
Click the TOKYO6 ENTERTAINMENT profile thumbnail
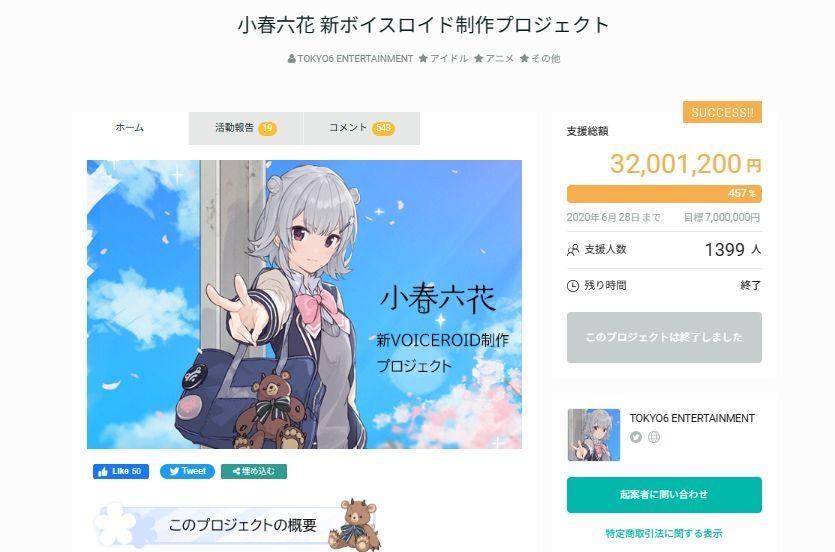pos(594,435)
